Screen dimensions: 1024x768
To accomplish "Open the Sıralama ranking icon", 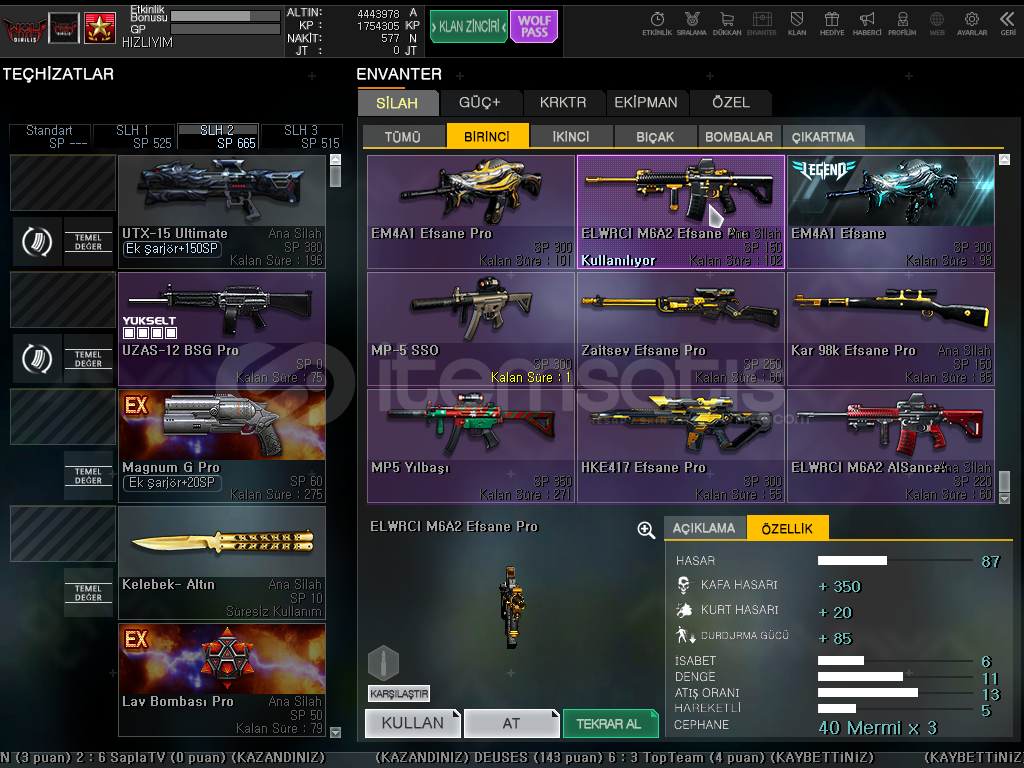I will tap(692, 24).
